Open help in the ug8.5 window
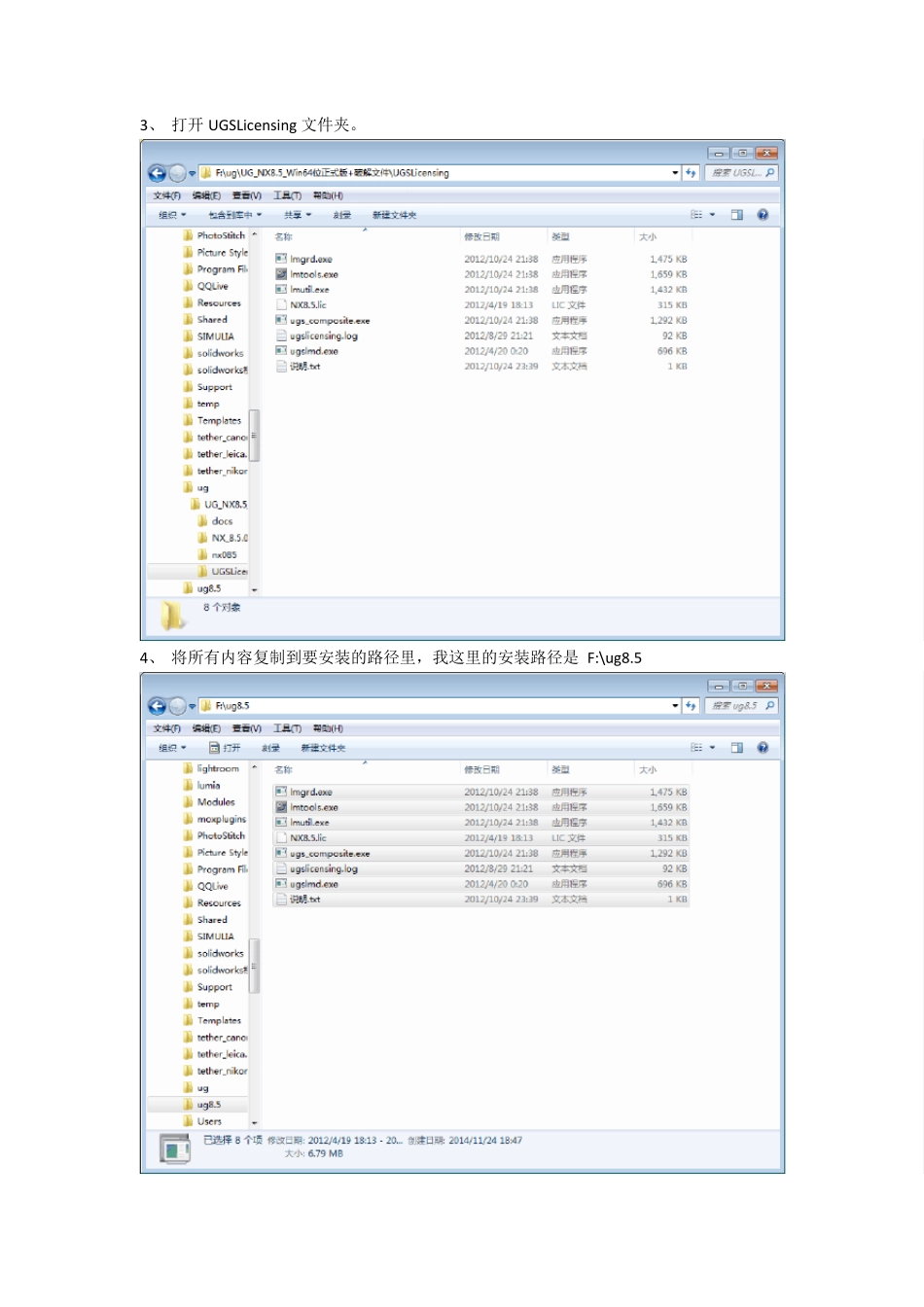The height and width of the screenshot is (1307, 924). (x=763, y=748)
